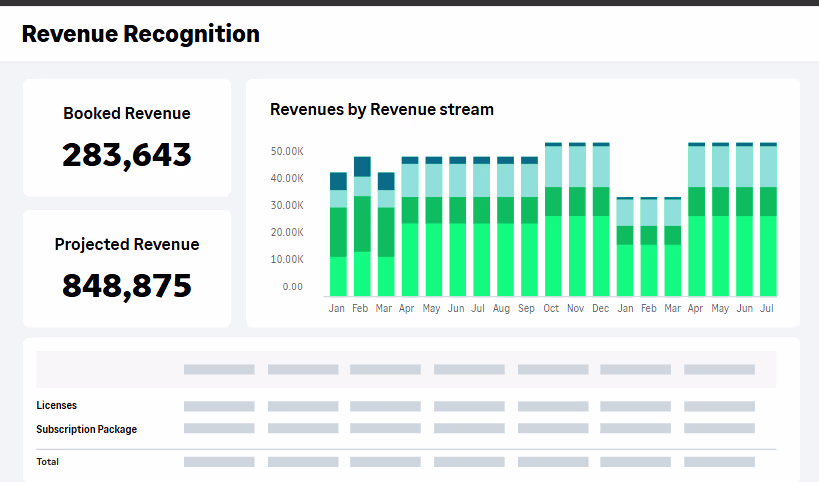Screen dimensions: 819x482
Task: Click the Booked Revenue value 283,643
Action: pos(127,155)
